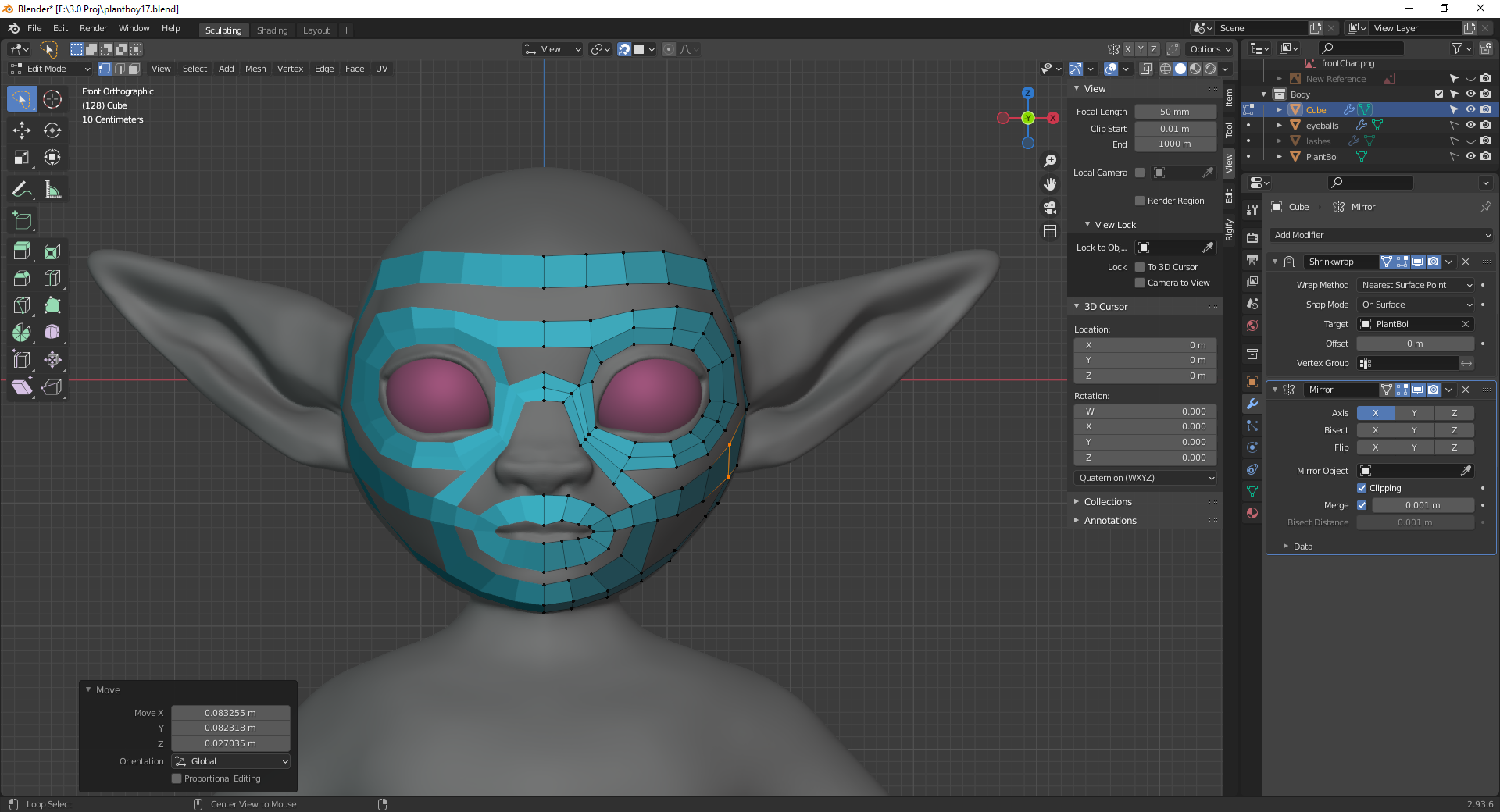Open the Modifier properties wrench tab
The height and width of the screenshot is (812, 1500).
[x=1252, y=404]
